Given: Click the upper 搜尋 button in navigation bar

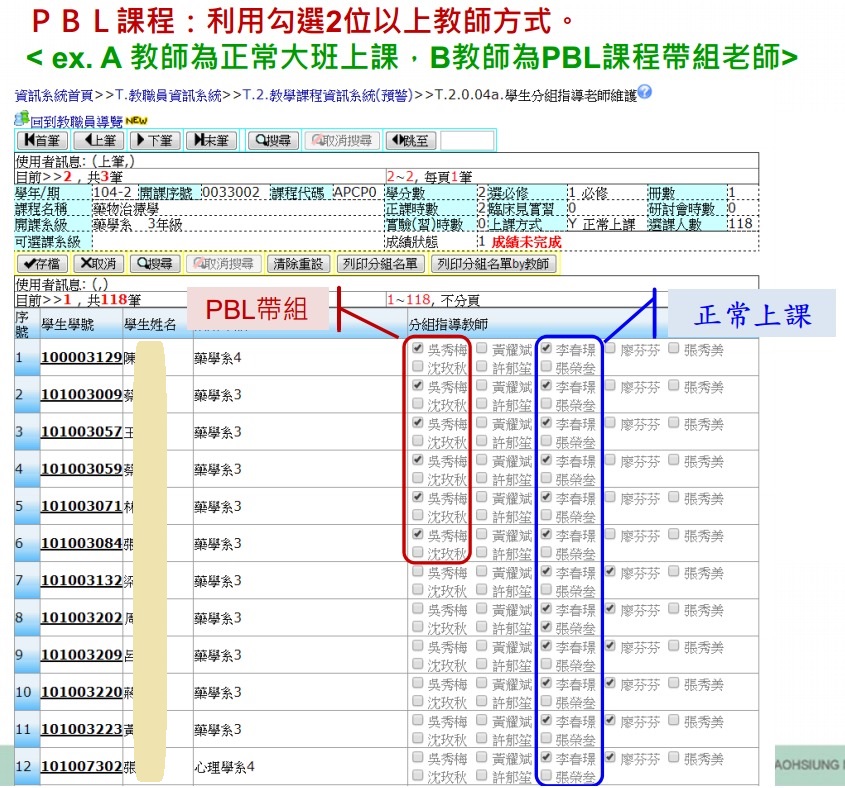Looking at the screenshot, I should (x=273, y=141).
